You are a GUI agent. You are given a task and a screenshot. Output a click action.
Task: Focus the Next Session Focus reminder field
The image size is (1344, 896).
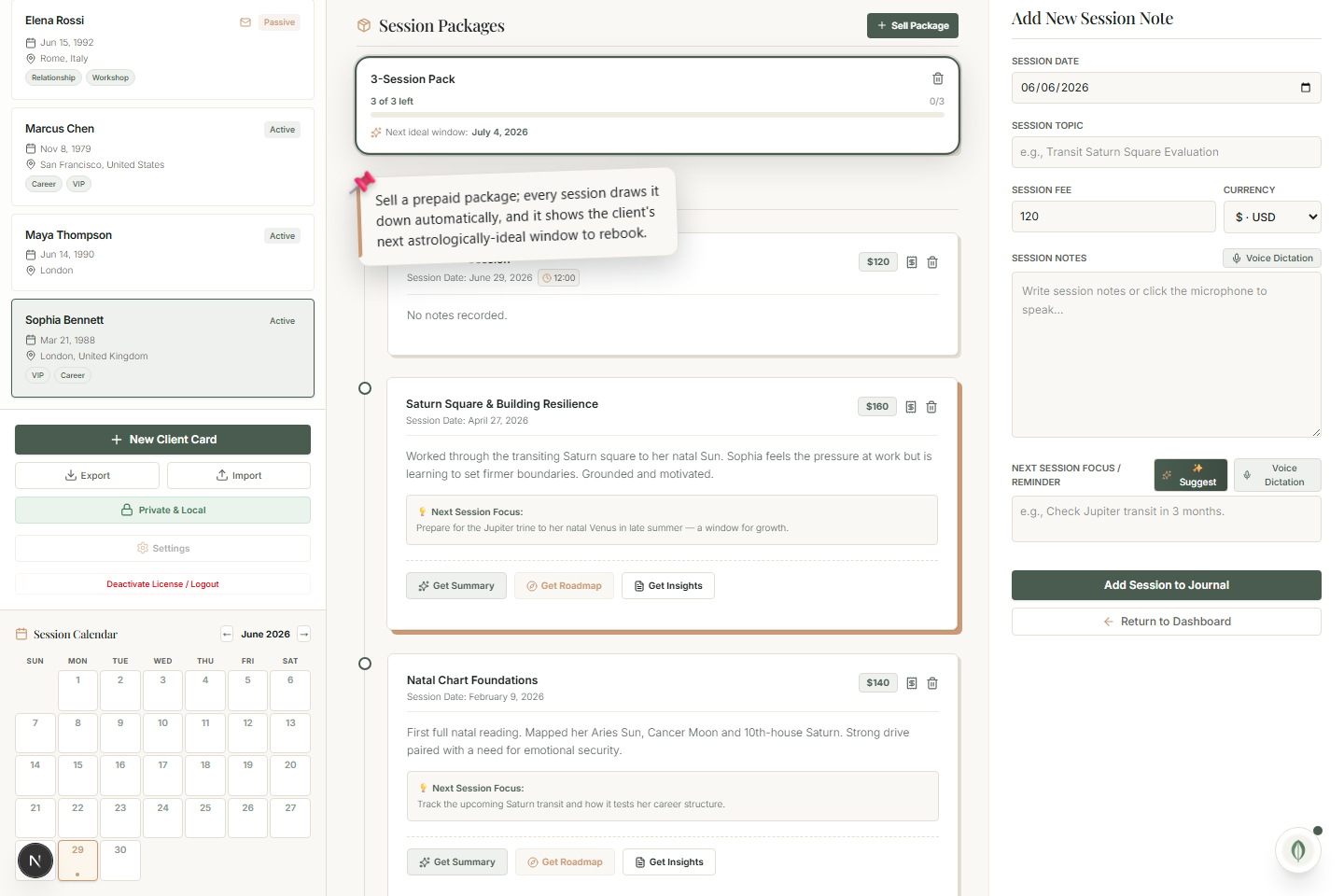point(1167,519)
